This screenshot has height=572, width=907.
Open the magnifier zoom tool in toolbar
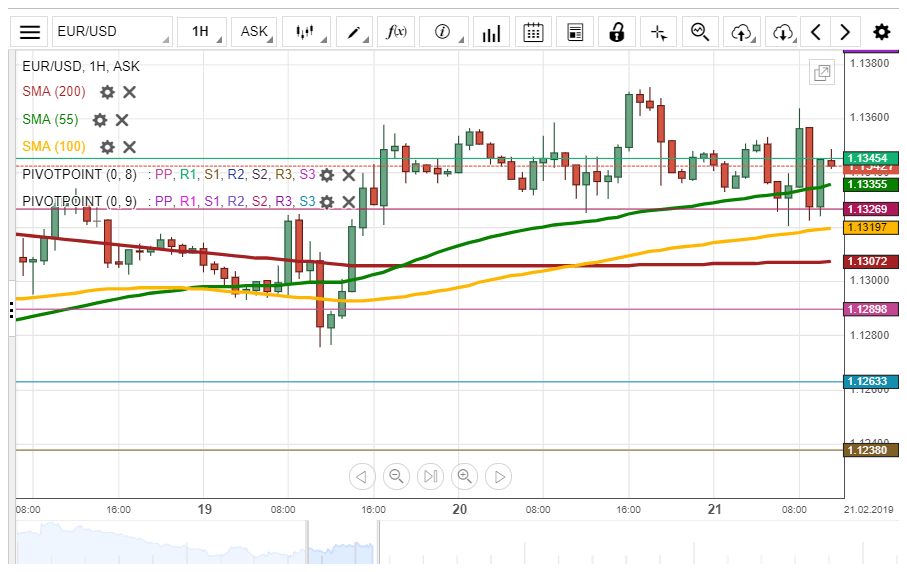pos(699,32)
